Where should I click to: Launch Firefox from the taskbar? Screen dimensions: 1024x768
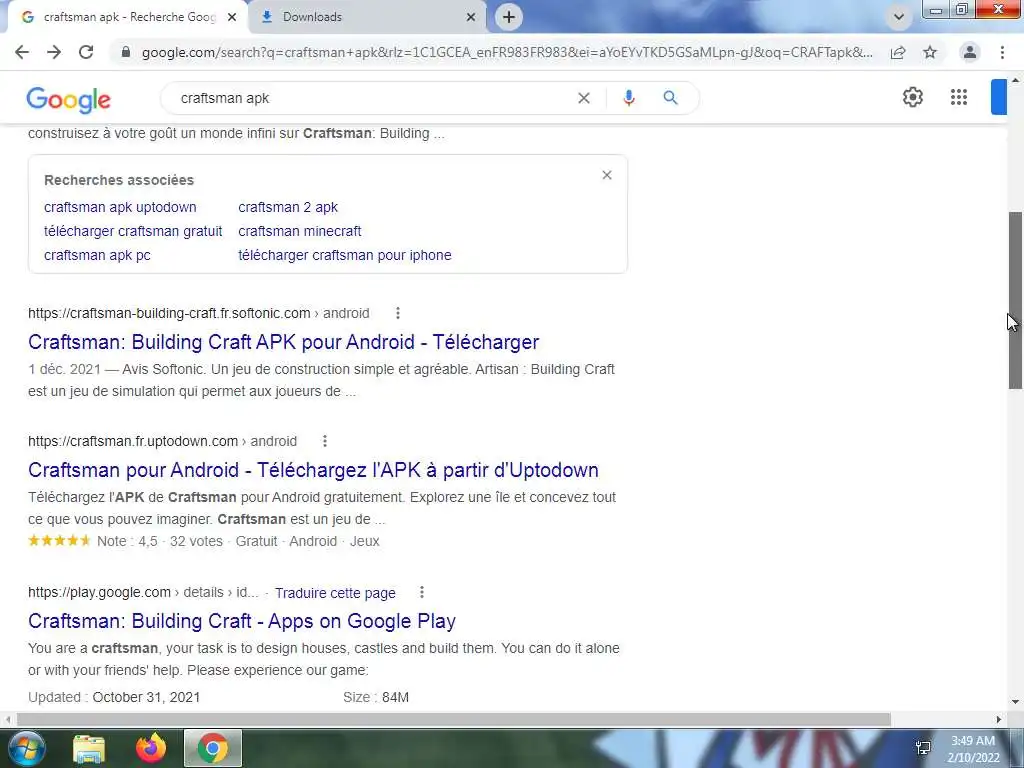(151, 748)
